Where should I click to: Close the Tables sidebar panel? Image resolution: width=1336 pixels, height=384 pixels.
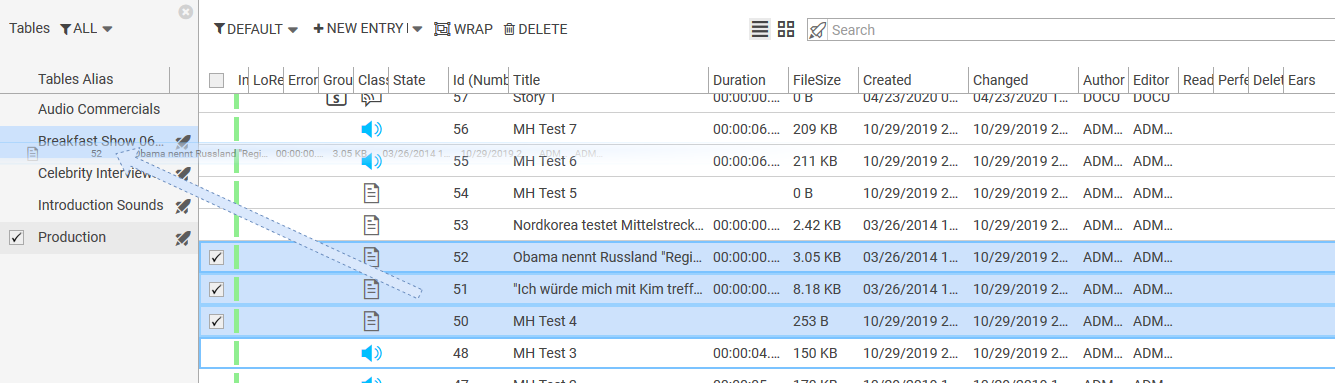tap(185, 12)
